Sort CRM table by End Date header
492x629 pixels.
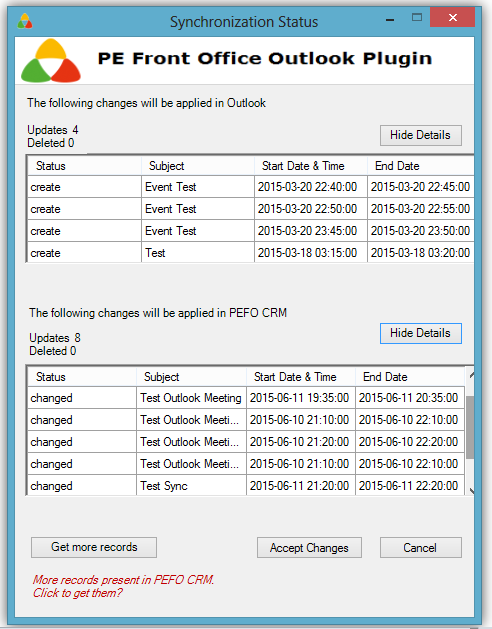pos(410,377)
